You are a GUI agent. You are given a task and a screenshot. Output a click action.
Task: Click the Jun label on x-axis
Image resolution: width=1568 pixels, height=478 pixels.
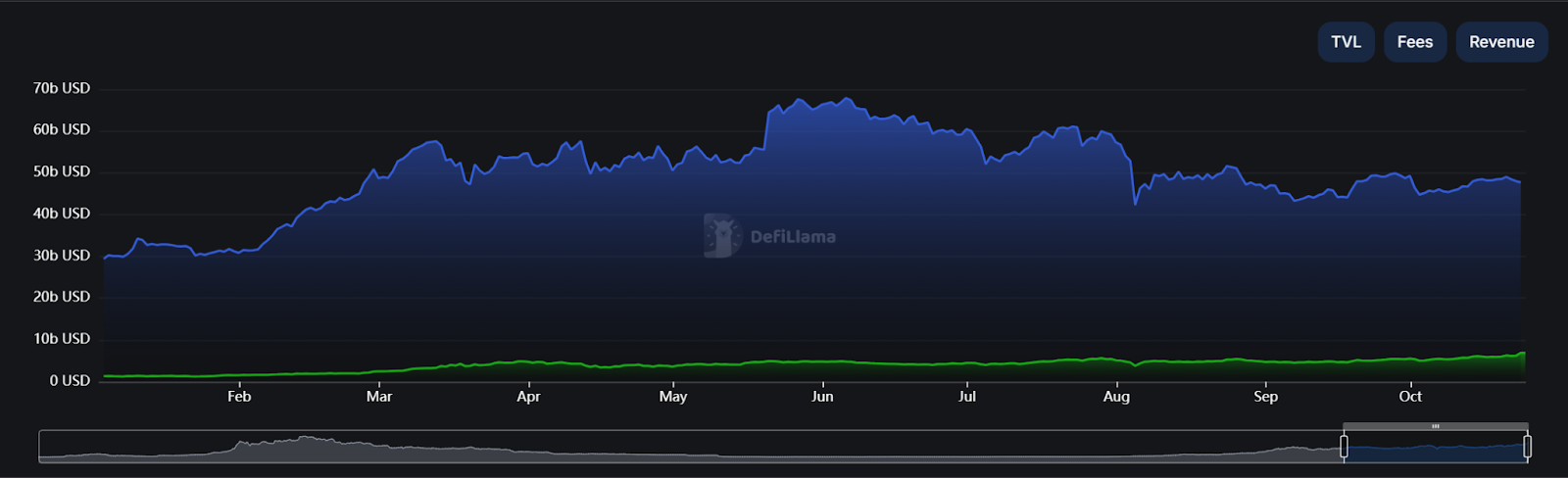coord(822,397)
